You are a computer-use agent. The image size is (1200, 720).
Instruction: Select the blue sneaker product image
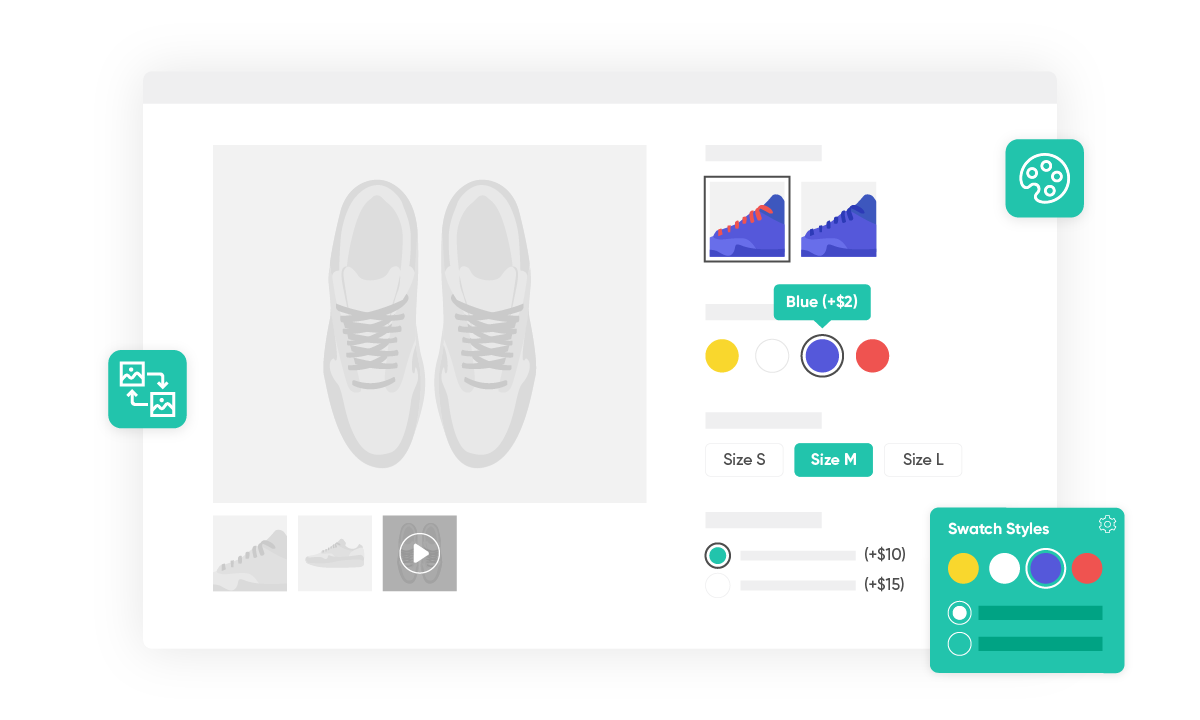coord(747,218)
